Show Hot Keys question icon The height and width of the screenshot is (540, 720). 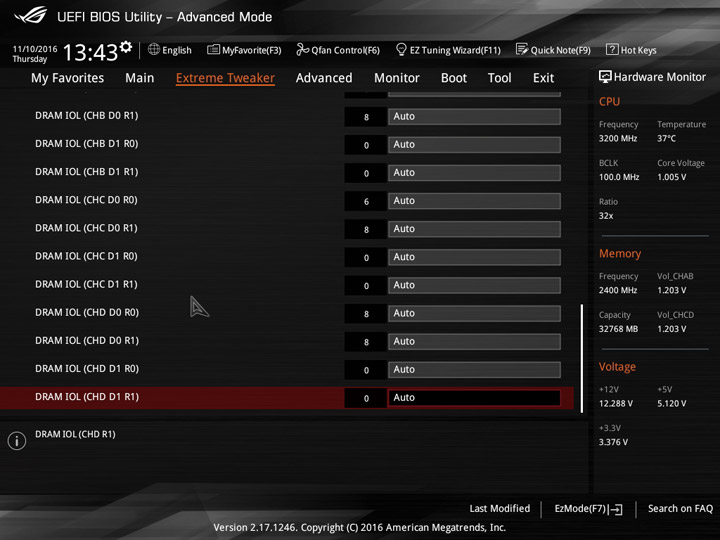tap(612, 49)
